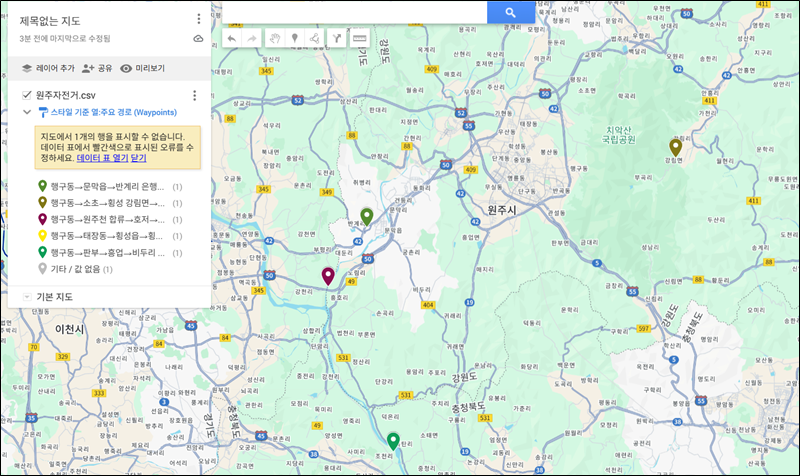
Task: Click the 데이터 표 열기 link
Action: click(102, 158)
